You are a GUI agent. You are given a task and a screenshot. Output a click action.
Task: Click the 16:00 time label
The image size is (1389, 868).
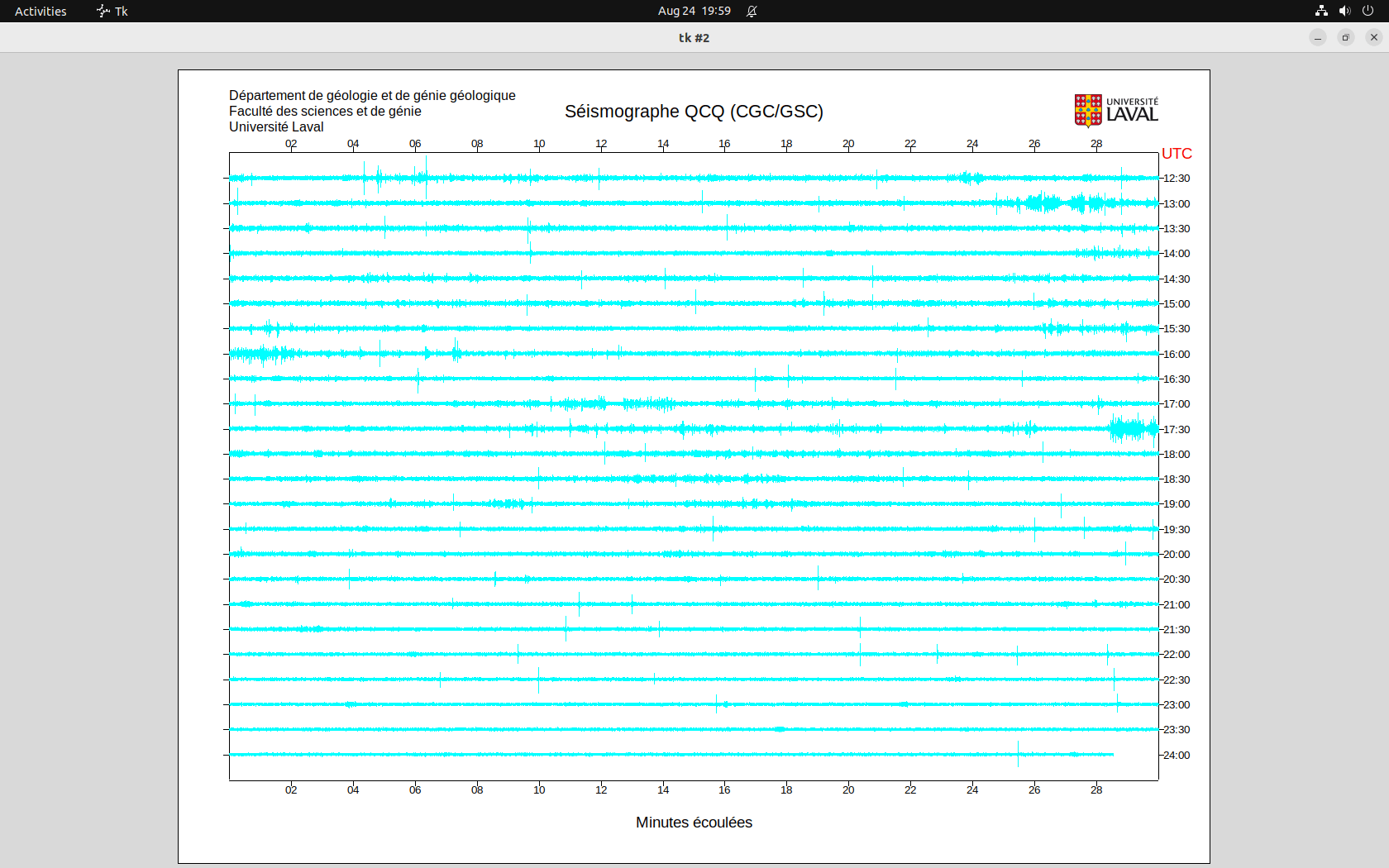[x=1177, y=355]
